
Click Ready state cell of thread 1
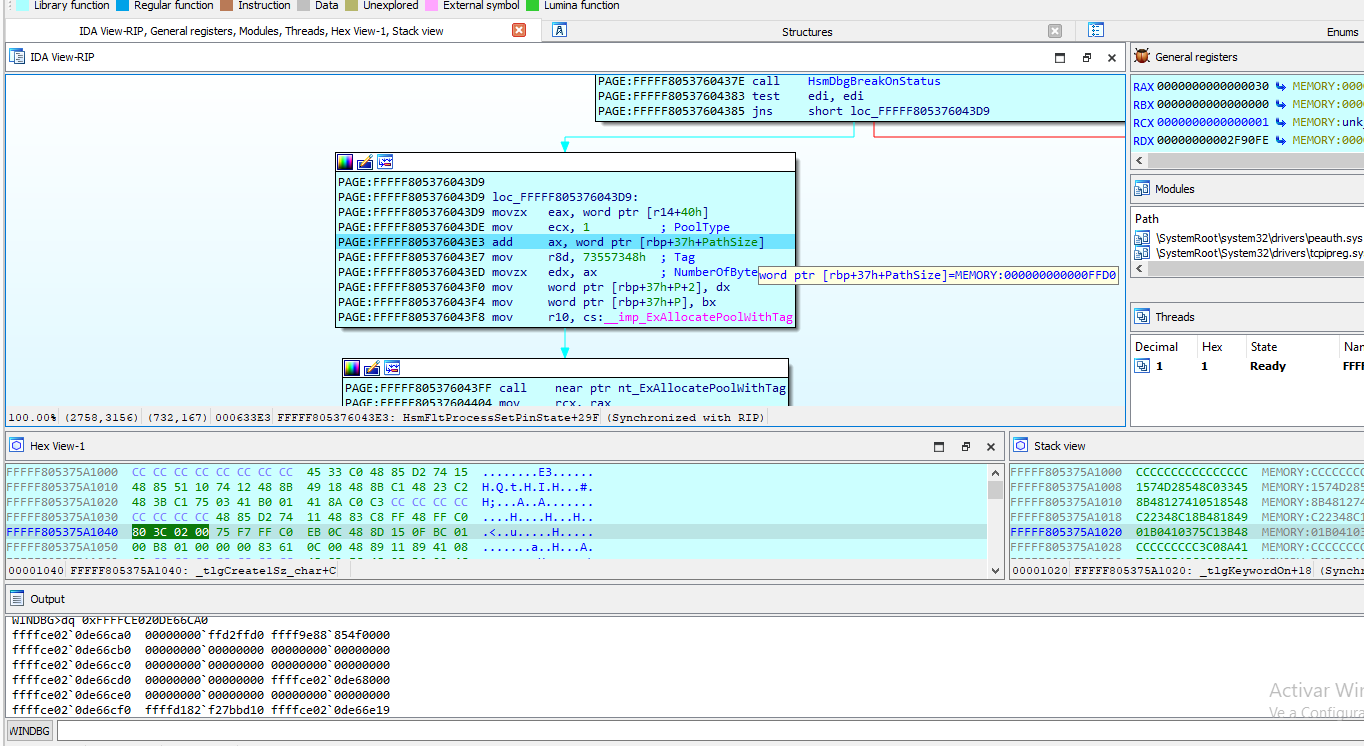point(1268,366)
